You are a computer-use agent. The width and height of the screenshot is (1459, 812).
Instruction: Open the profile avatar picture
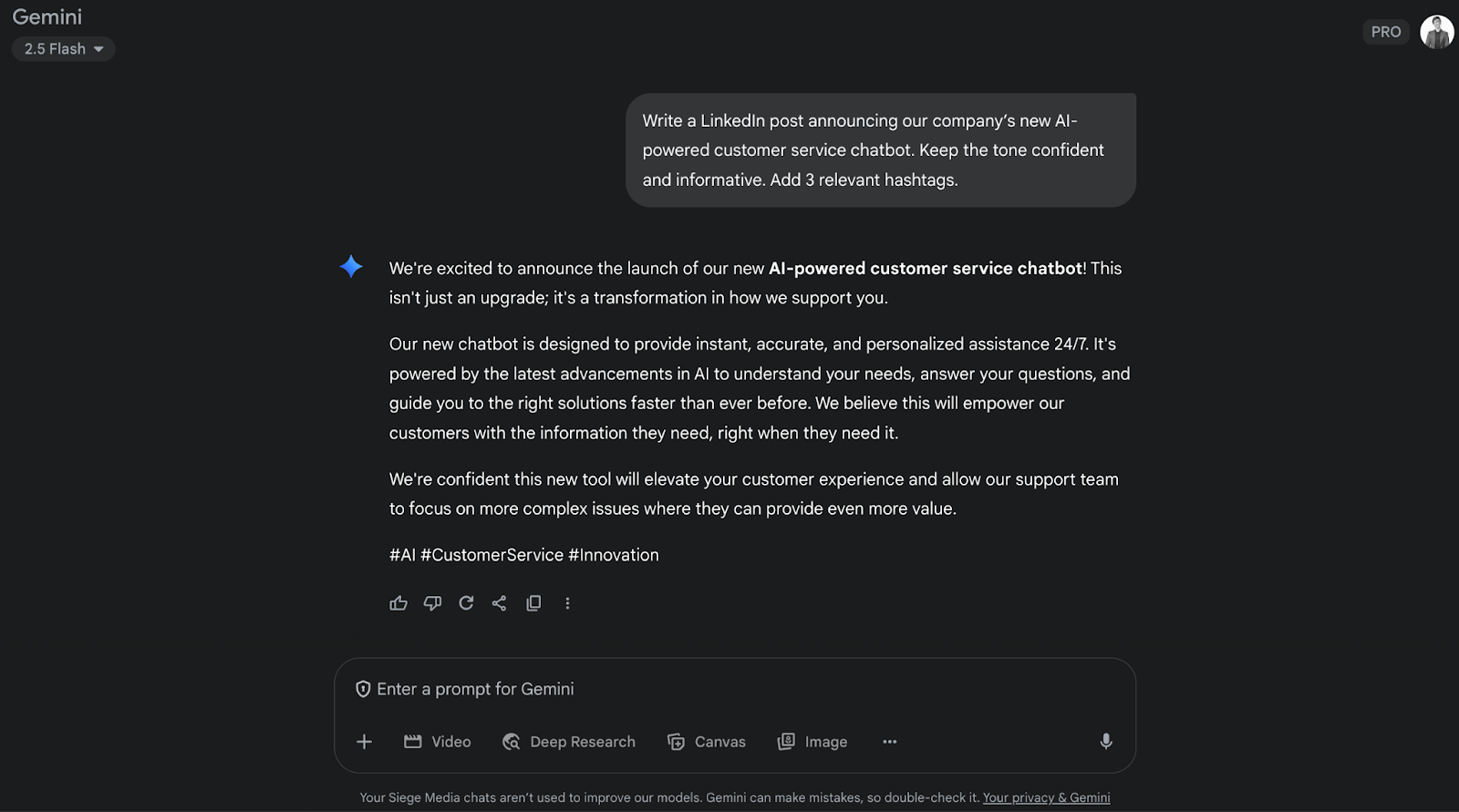[1436, 32]
